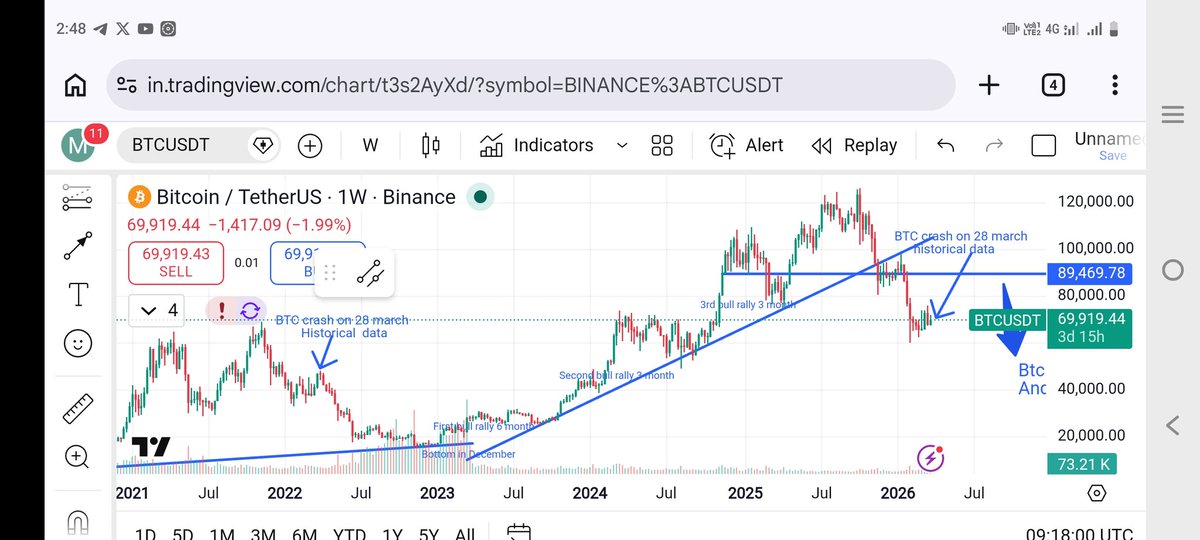Undo the last chart action

(945, 146)
